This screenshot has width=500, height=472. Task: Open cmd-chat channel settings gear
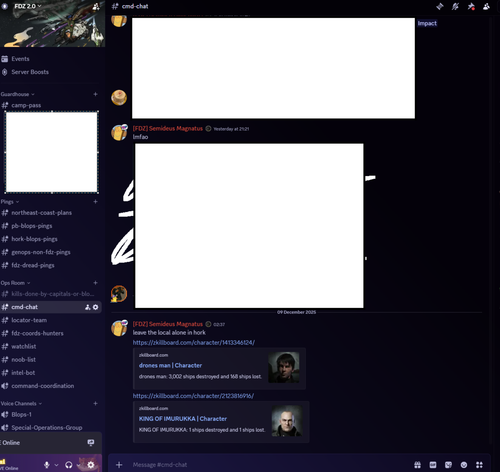point(95,307)
